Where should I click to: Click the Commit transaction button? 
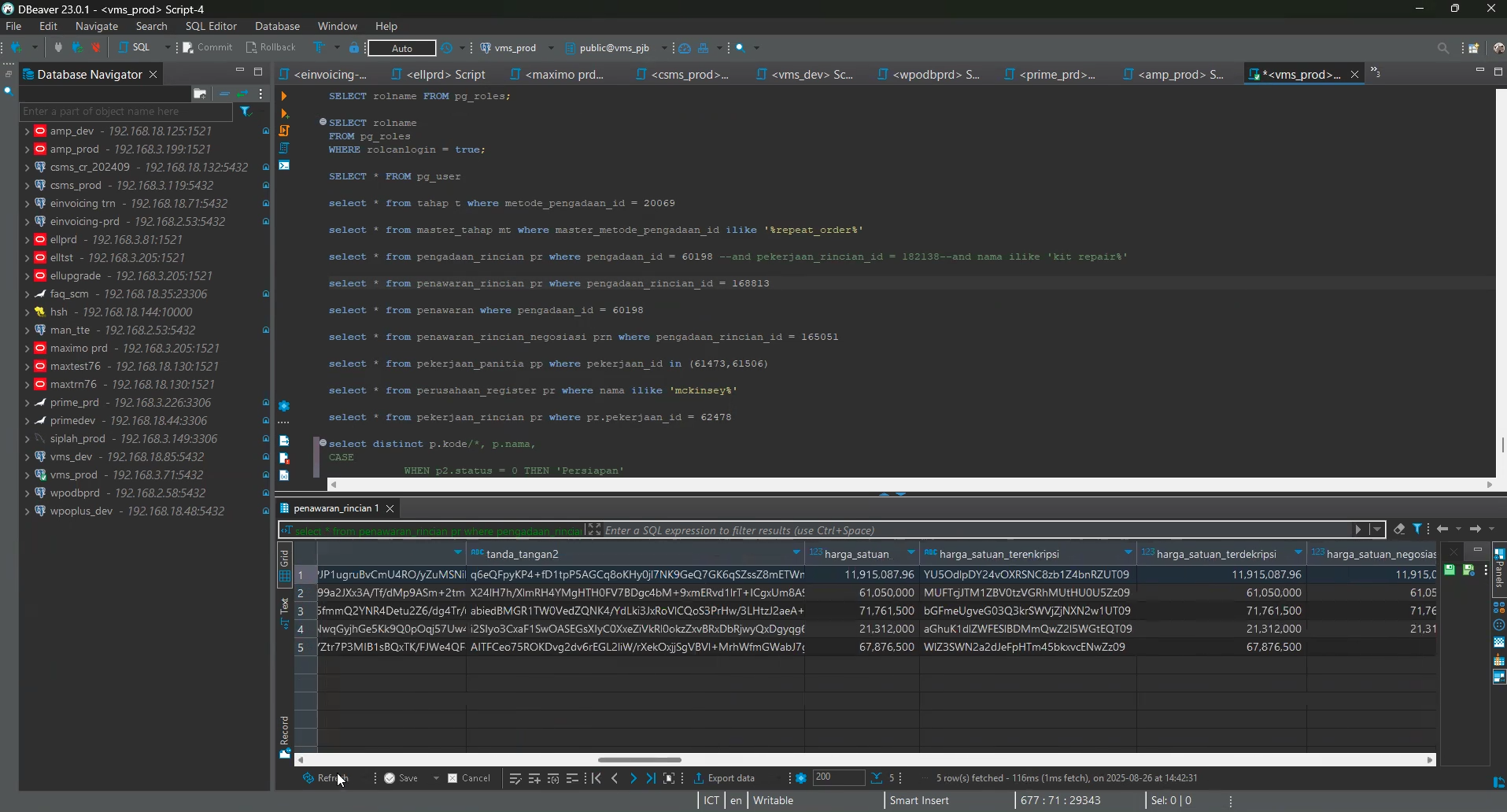point(208,47)
